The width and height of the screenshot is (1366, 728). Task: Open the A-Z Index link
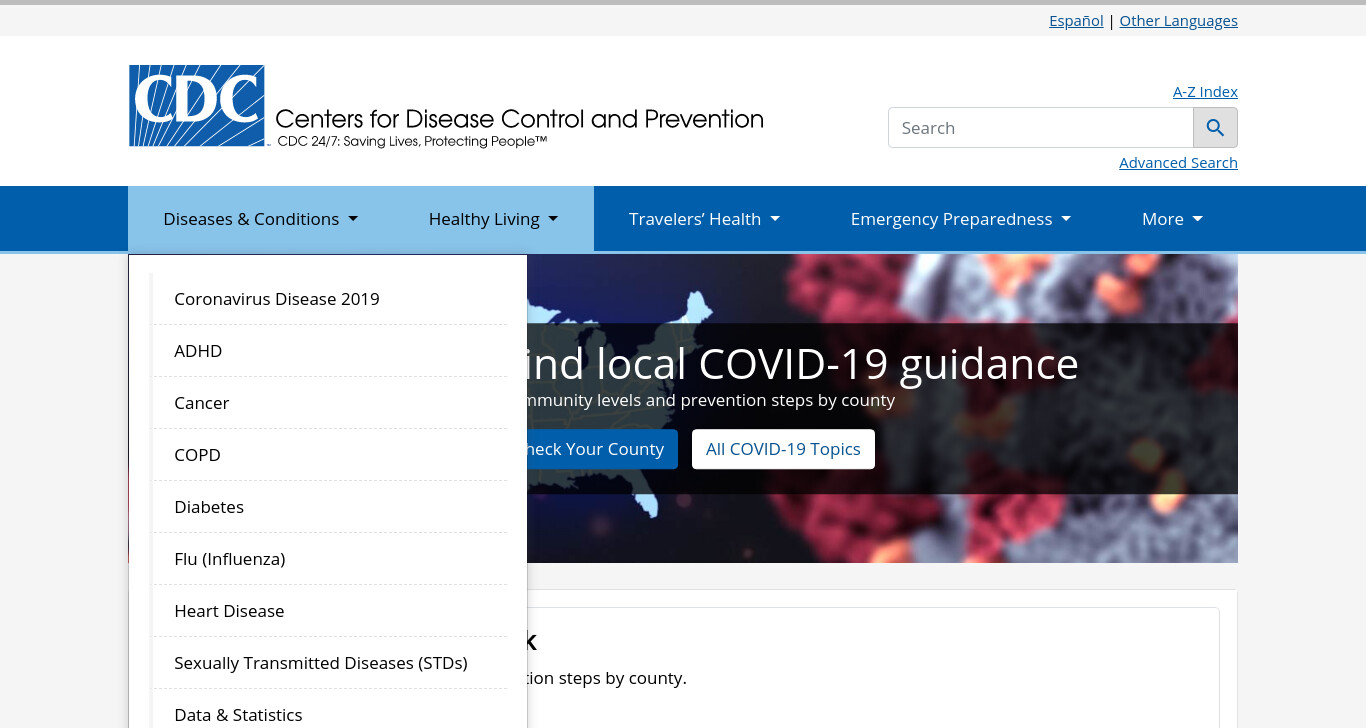click(x=1205, y=92)
